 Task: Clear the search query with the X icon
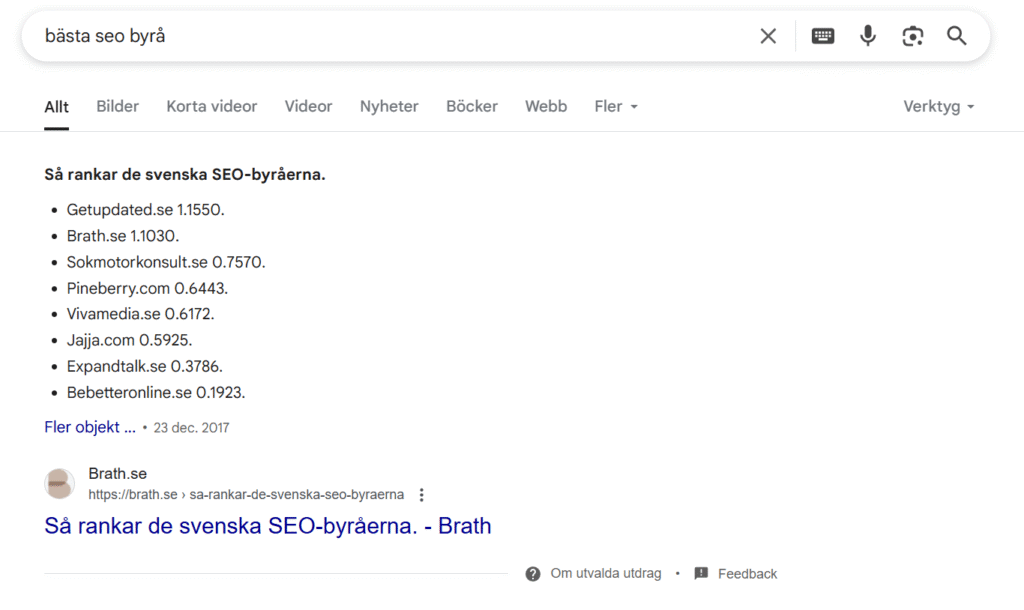[x=768, y=36]
